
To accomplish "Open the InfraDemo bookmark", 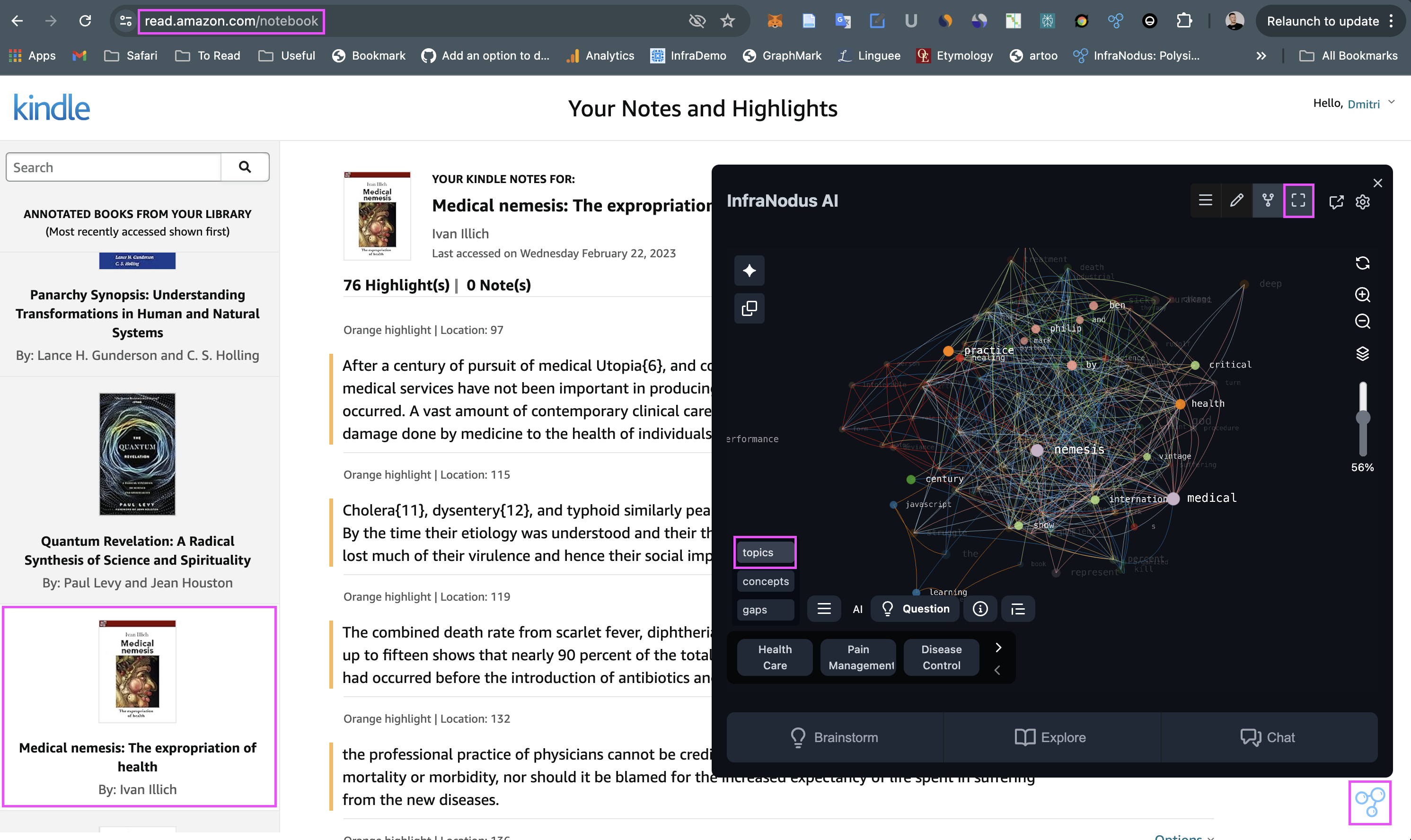I will point(688,55).
